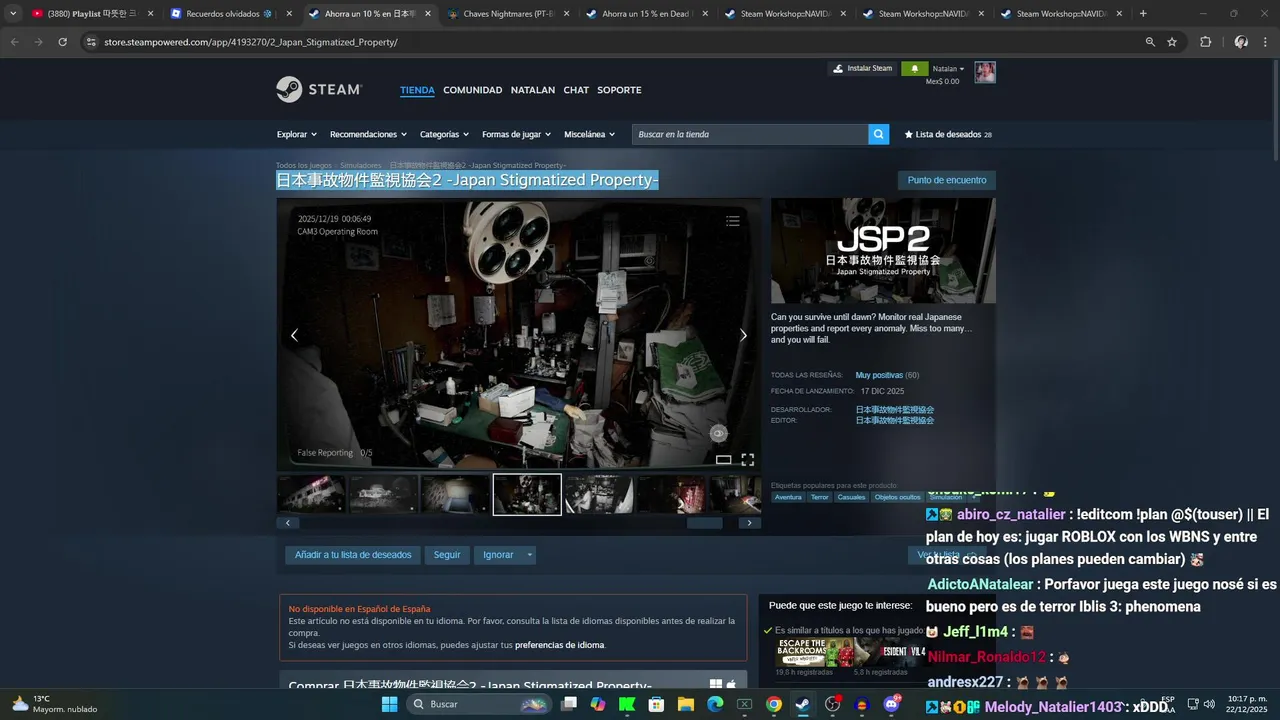Viewport: 1280px width, 720px height.
Task: Reload the page in Chrome
Action: [62, 42]
